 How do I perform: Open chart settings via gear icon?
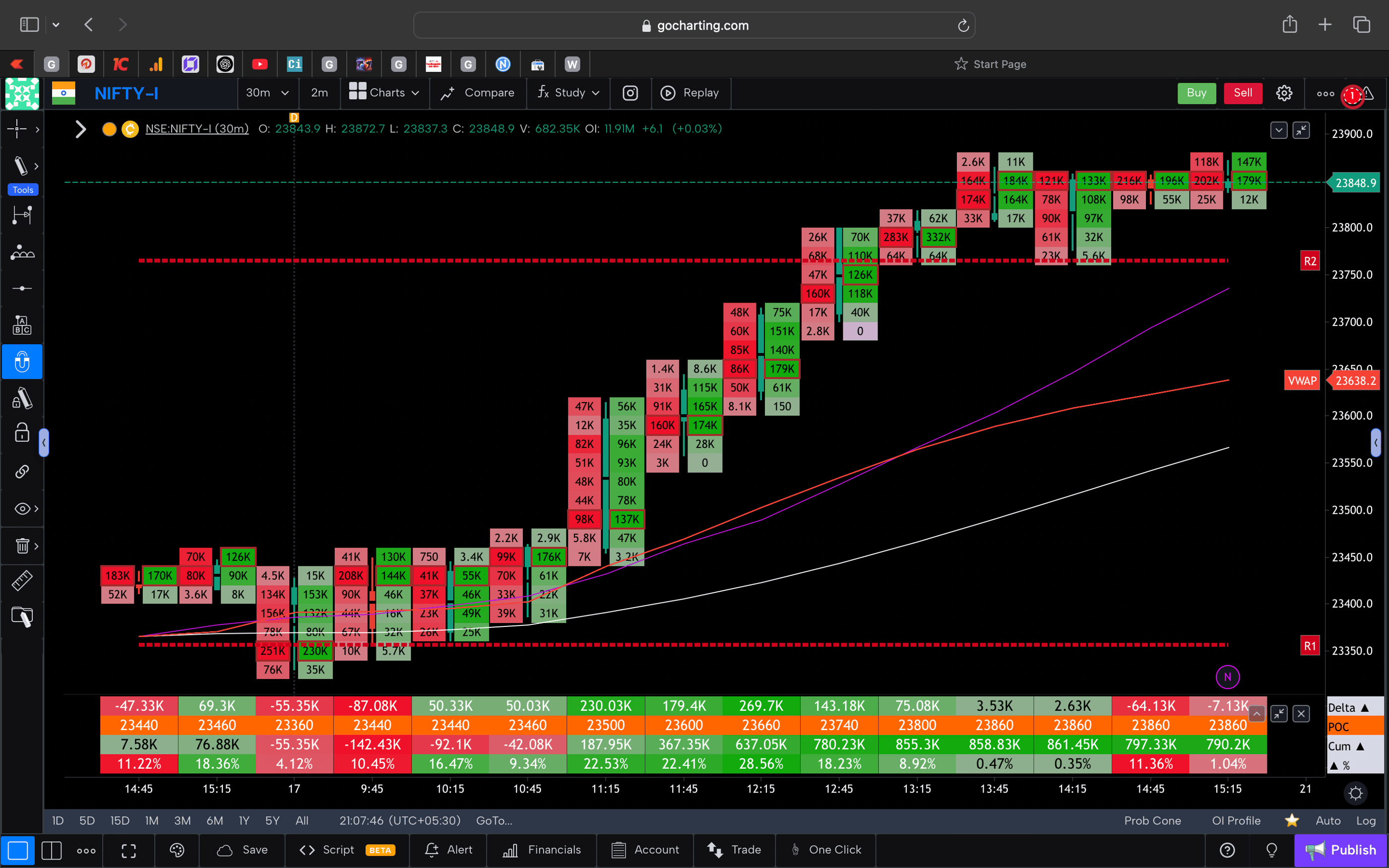[x=1284, y=92]
